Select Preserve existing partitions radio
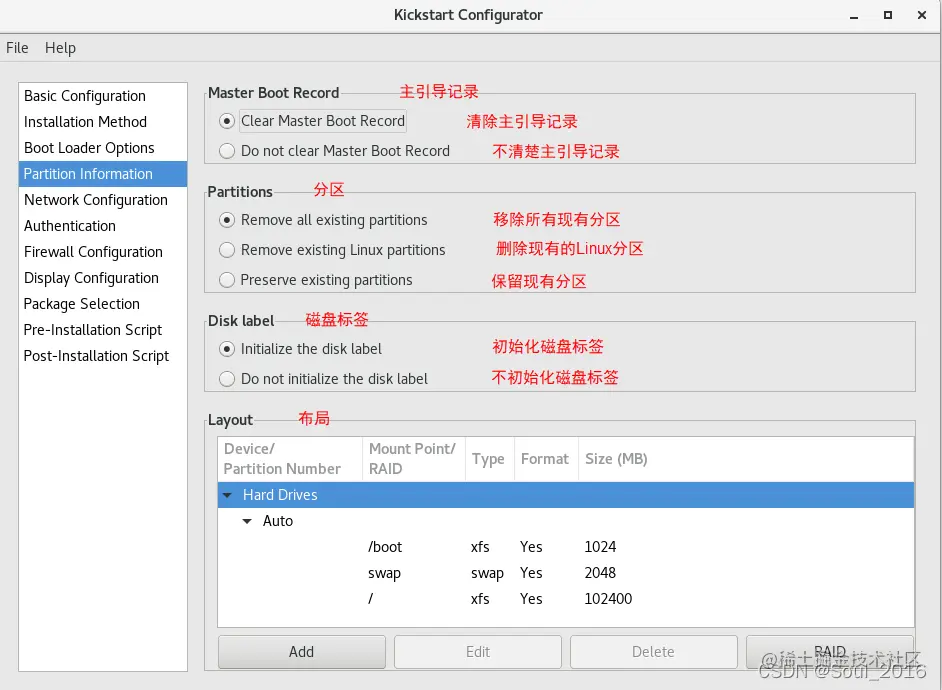 226,280
